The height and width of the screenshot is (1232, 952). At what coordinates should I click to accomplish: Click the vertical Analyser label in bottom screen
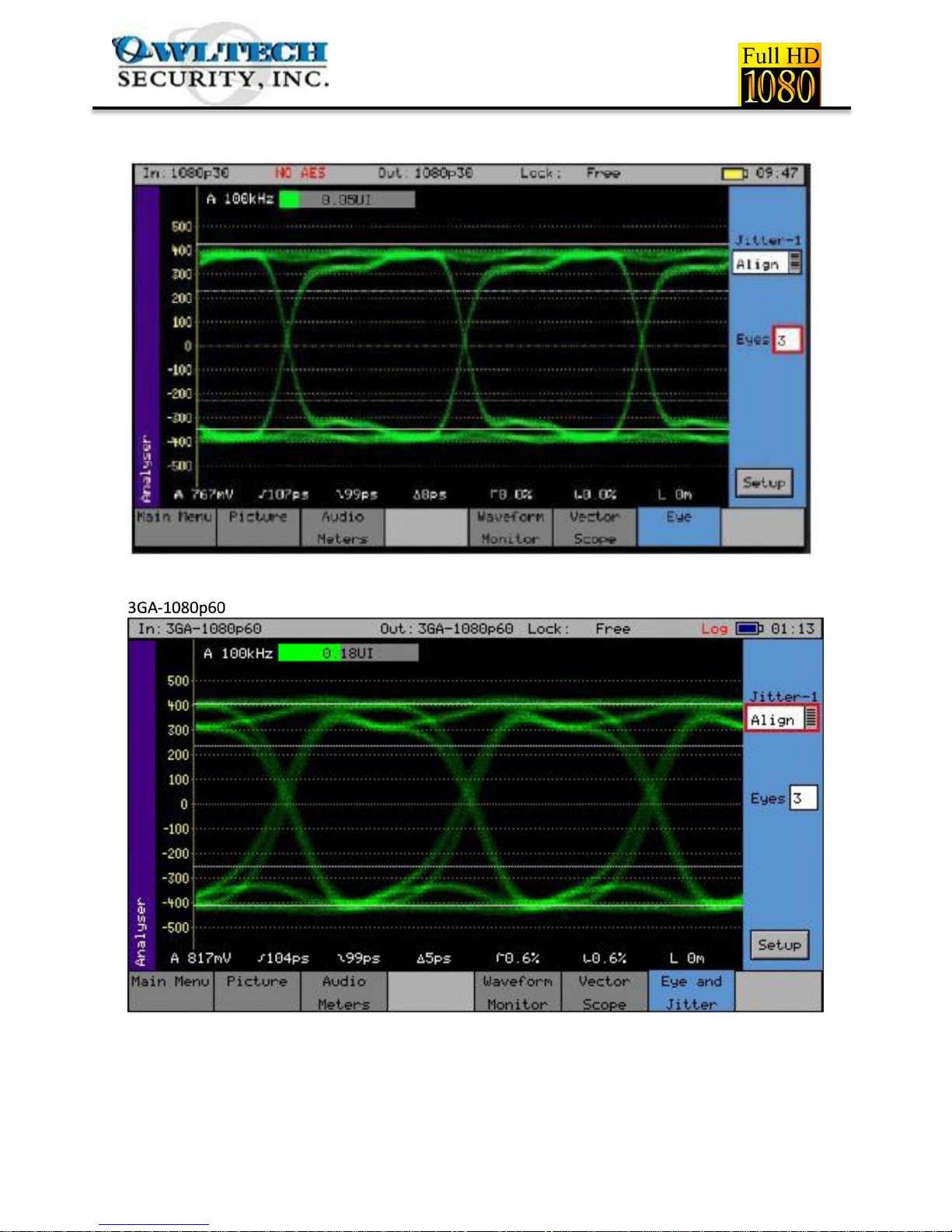(x=141, y=932)
